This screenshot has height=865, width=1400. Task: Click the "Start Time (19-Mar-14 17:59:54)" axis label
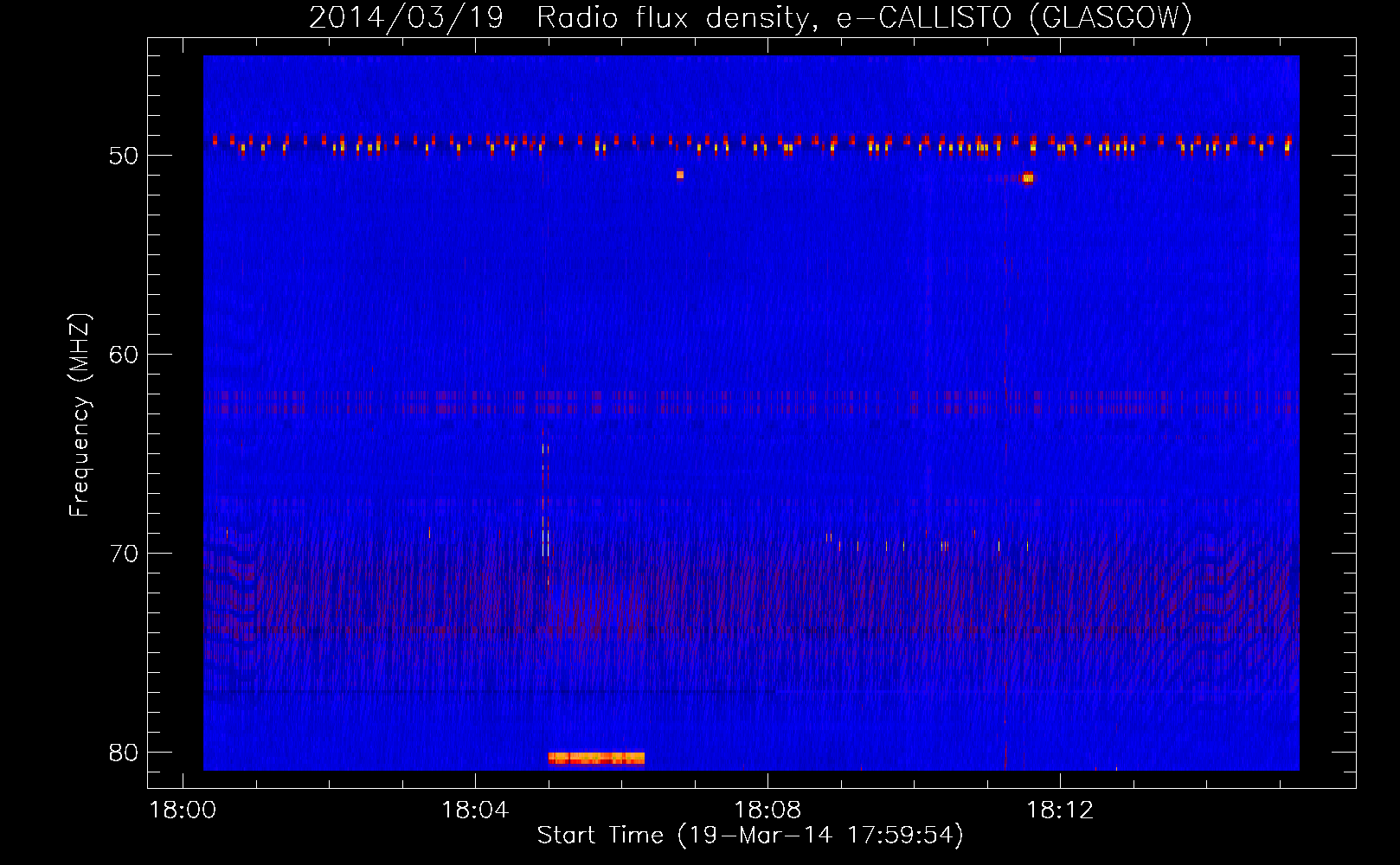[750, 836]
